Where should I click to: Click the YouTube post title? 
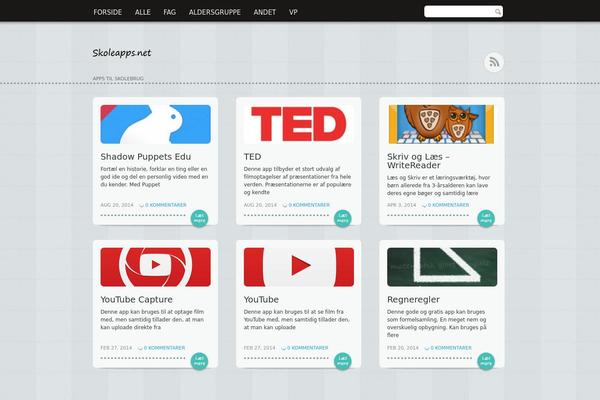pyautogui.click(x=261, y=299)
